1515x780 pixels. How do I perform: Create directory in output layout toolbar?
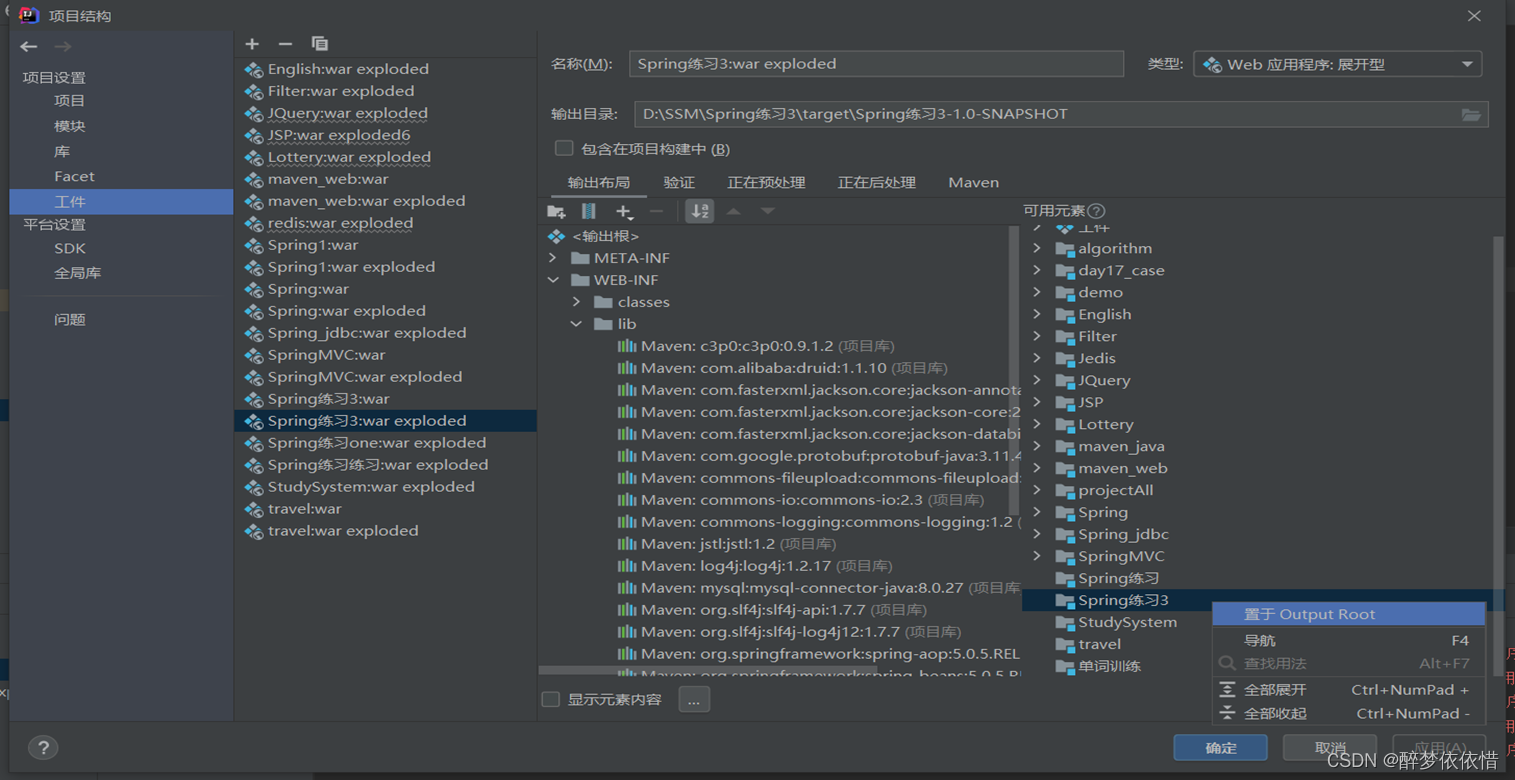click(557, 211)
